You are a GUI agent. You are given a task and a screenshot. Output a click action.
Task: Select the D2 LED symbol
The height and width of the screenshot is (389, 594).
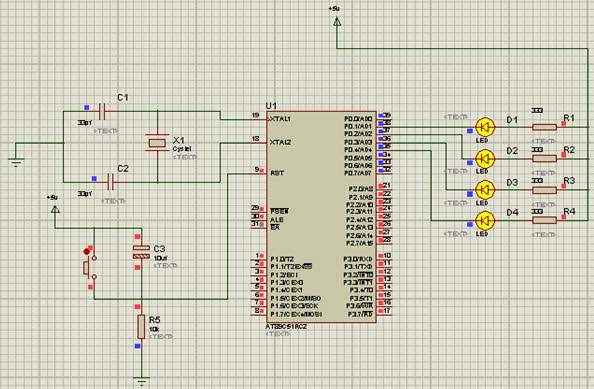[x=485, y=159]
